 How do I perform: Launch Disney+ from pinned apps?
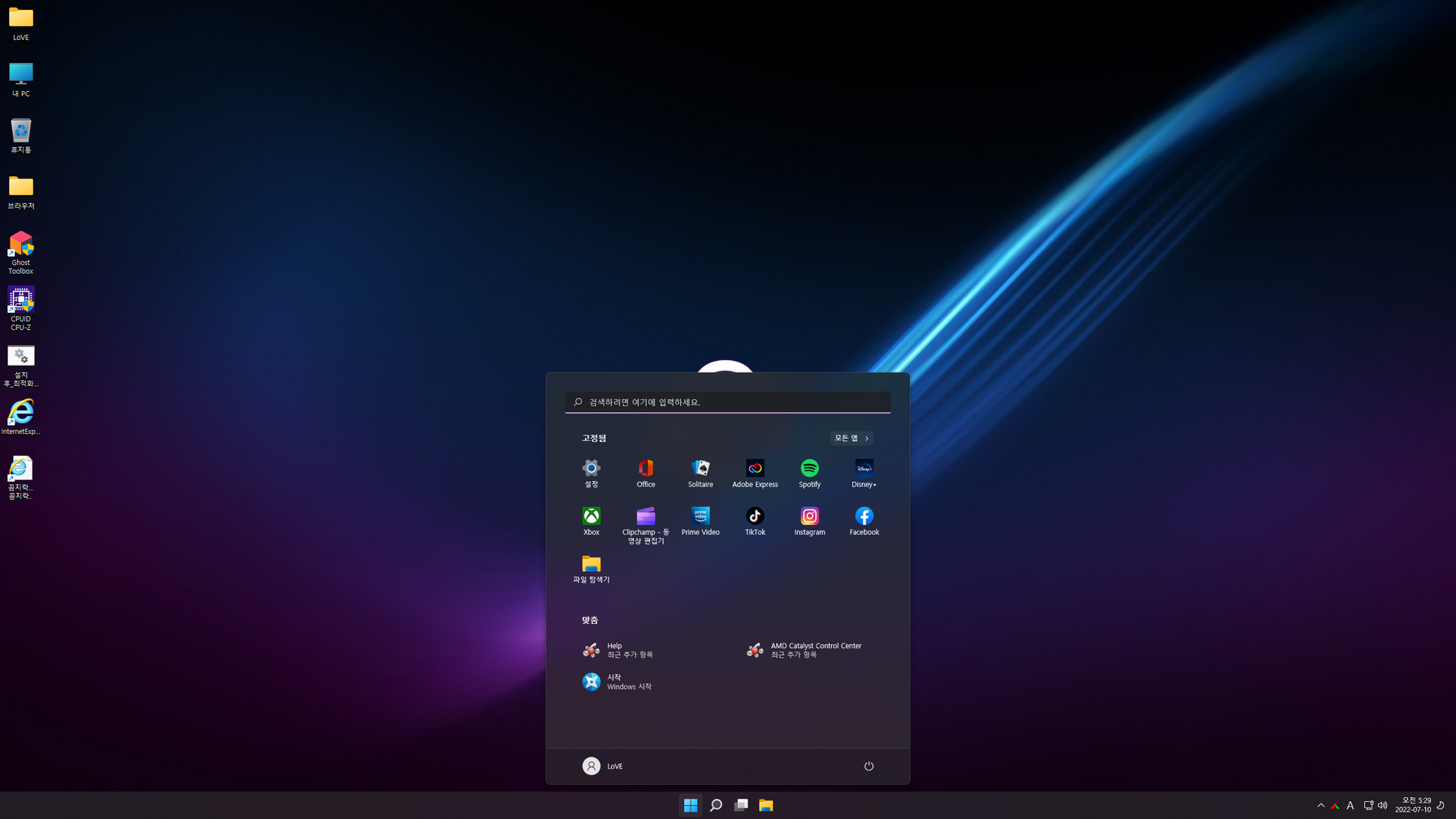(864, 473)
